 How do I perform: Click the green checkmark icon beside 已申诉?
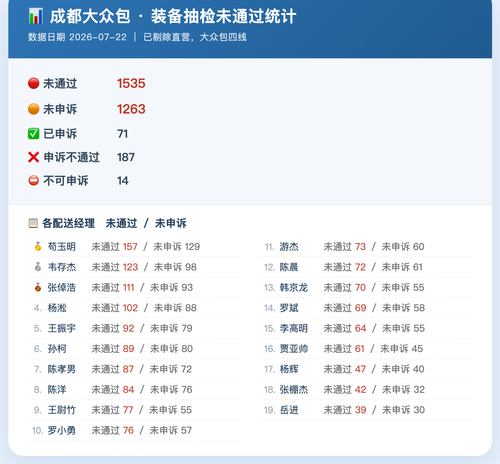[x=33, y=134]
